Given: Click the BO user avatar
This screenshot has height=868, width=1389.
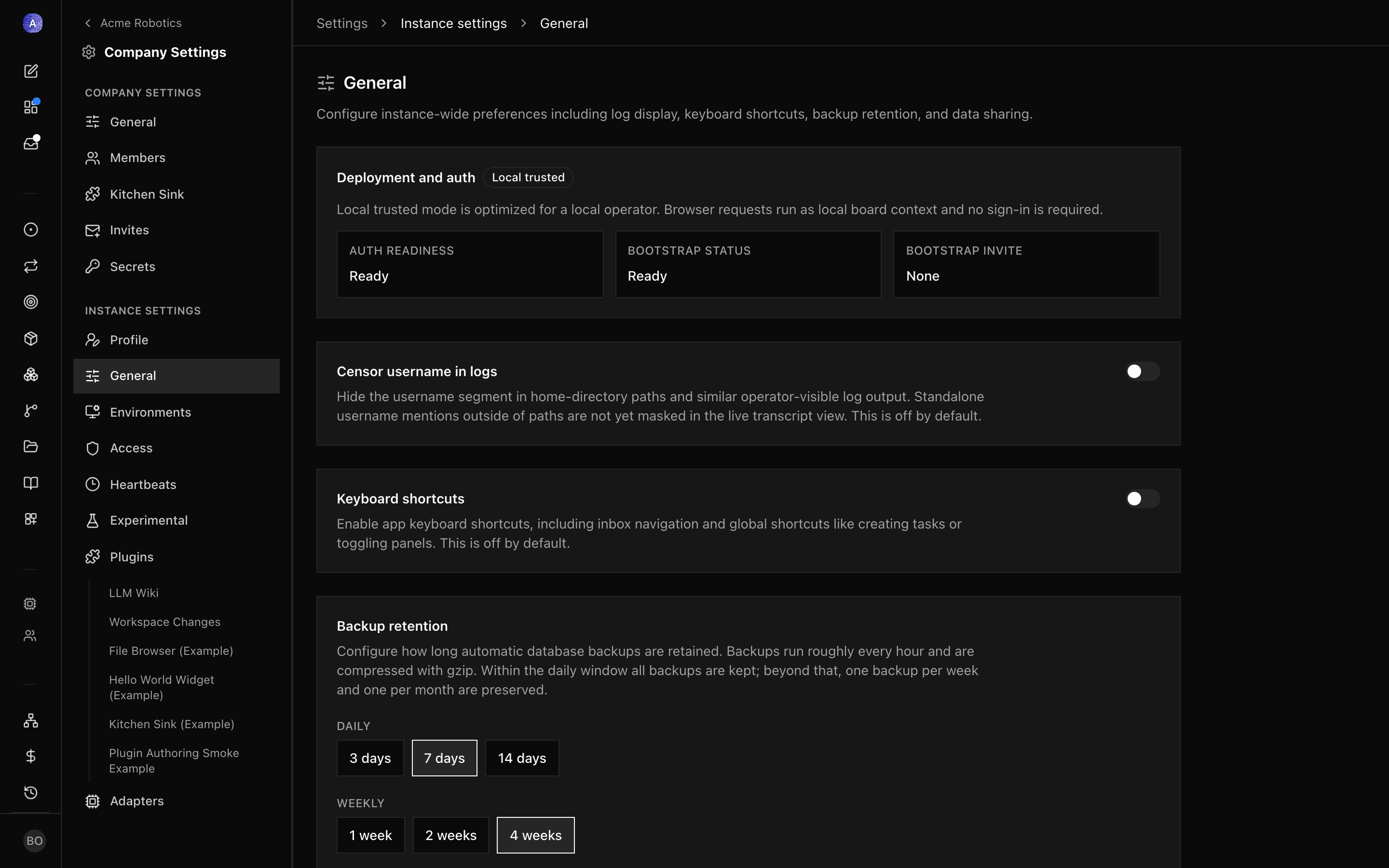Looking at the screenshot, I should [34, 841].
